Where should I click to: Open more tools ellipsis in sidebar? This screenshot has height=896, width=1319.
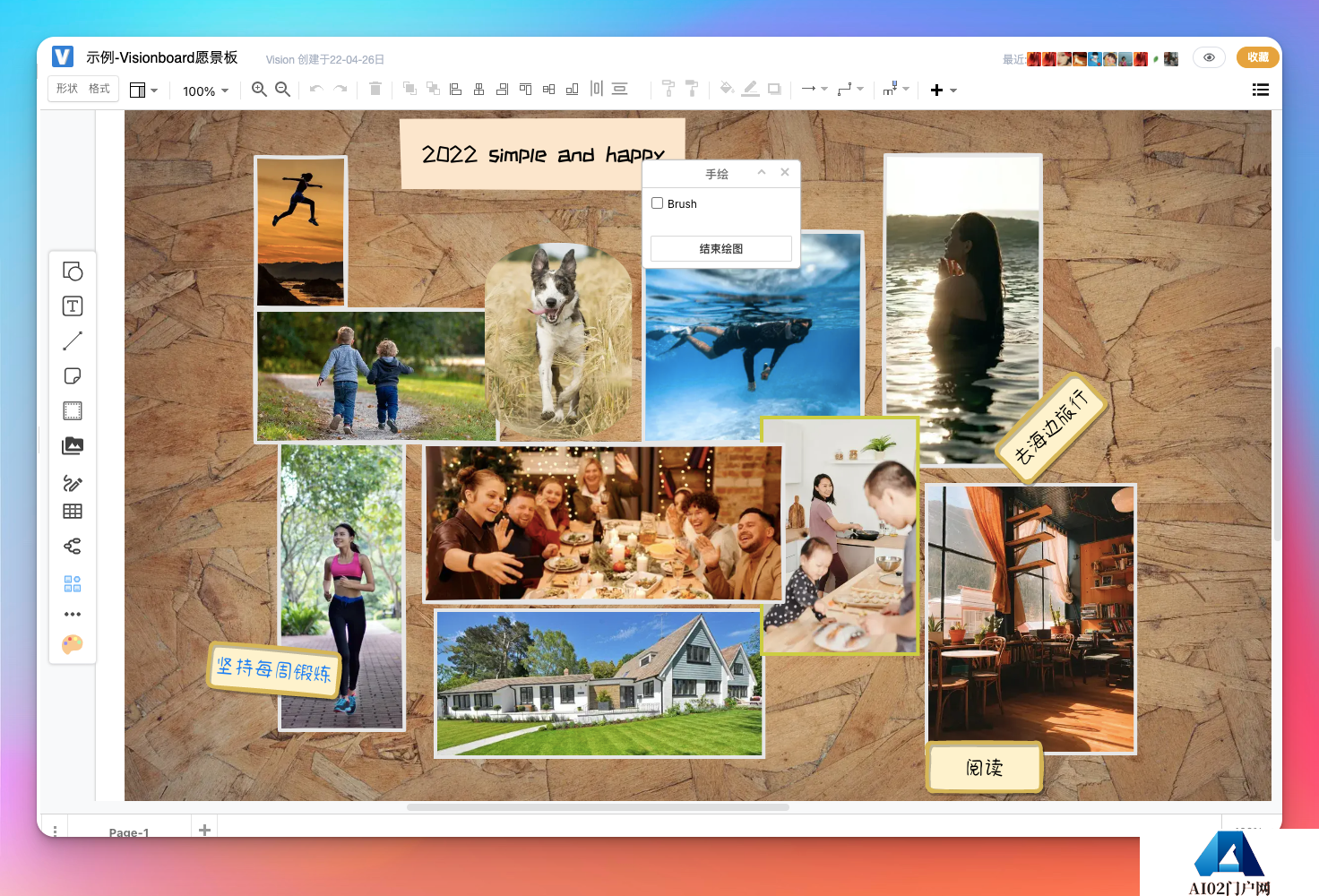pos(73,615)
